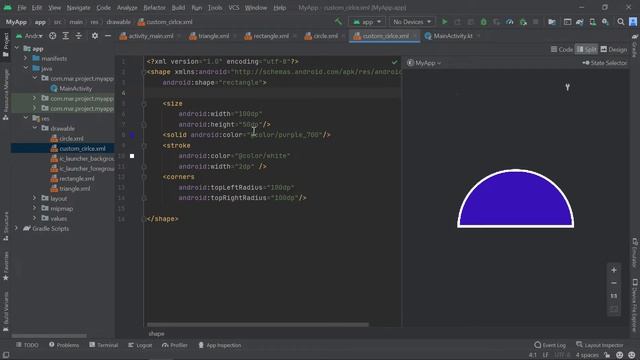640x360 pixels.
Task: Hide the project panel with the minus icon
Action: 108,36
